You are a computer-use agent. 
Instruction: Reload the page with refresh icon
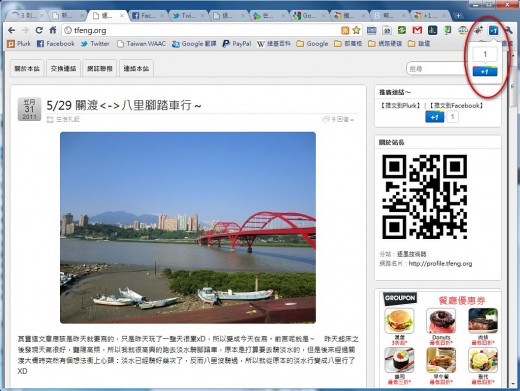tap(39, 30)
